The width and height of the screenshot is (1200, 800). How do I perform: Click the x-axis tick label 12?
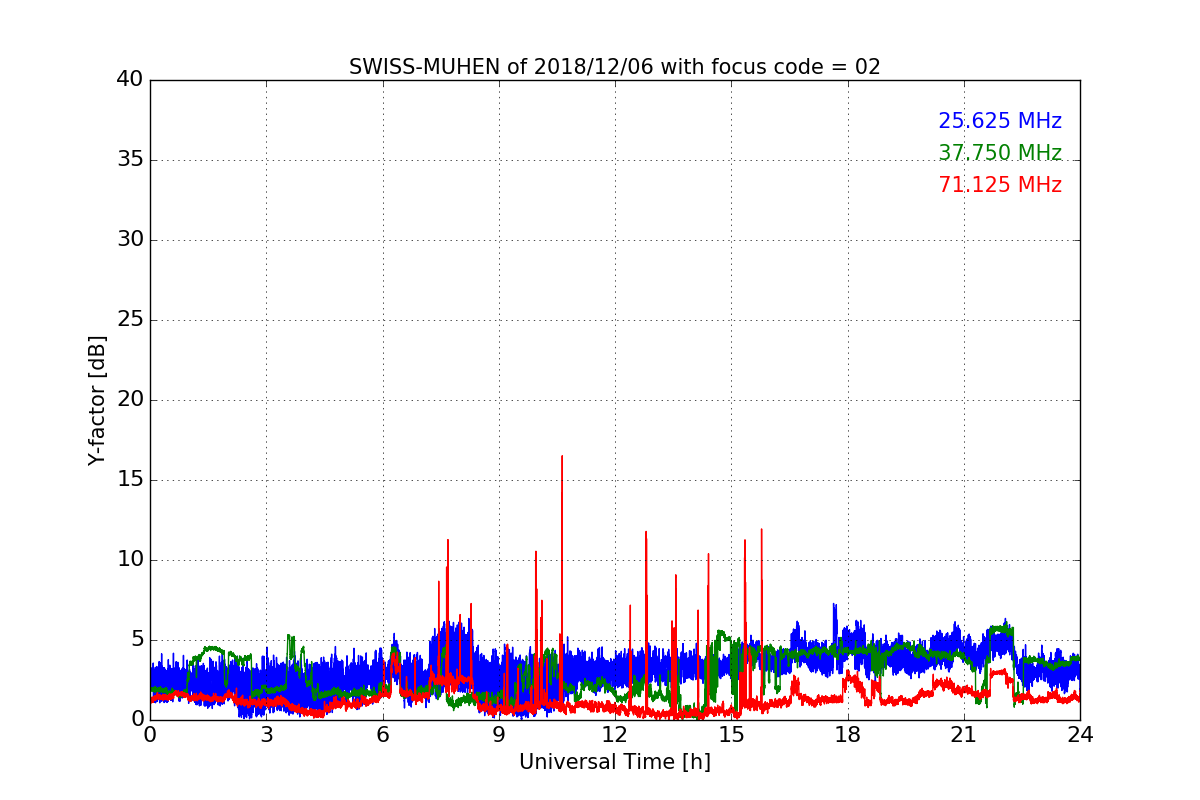(615, 735)
